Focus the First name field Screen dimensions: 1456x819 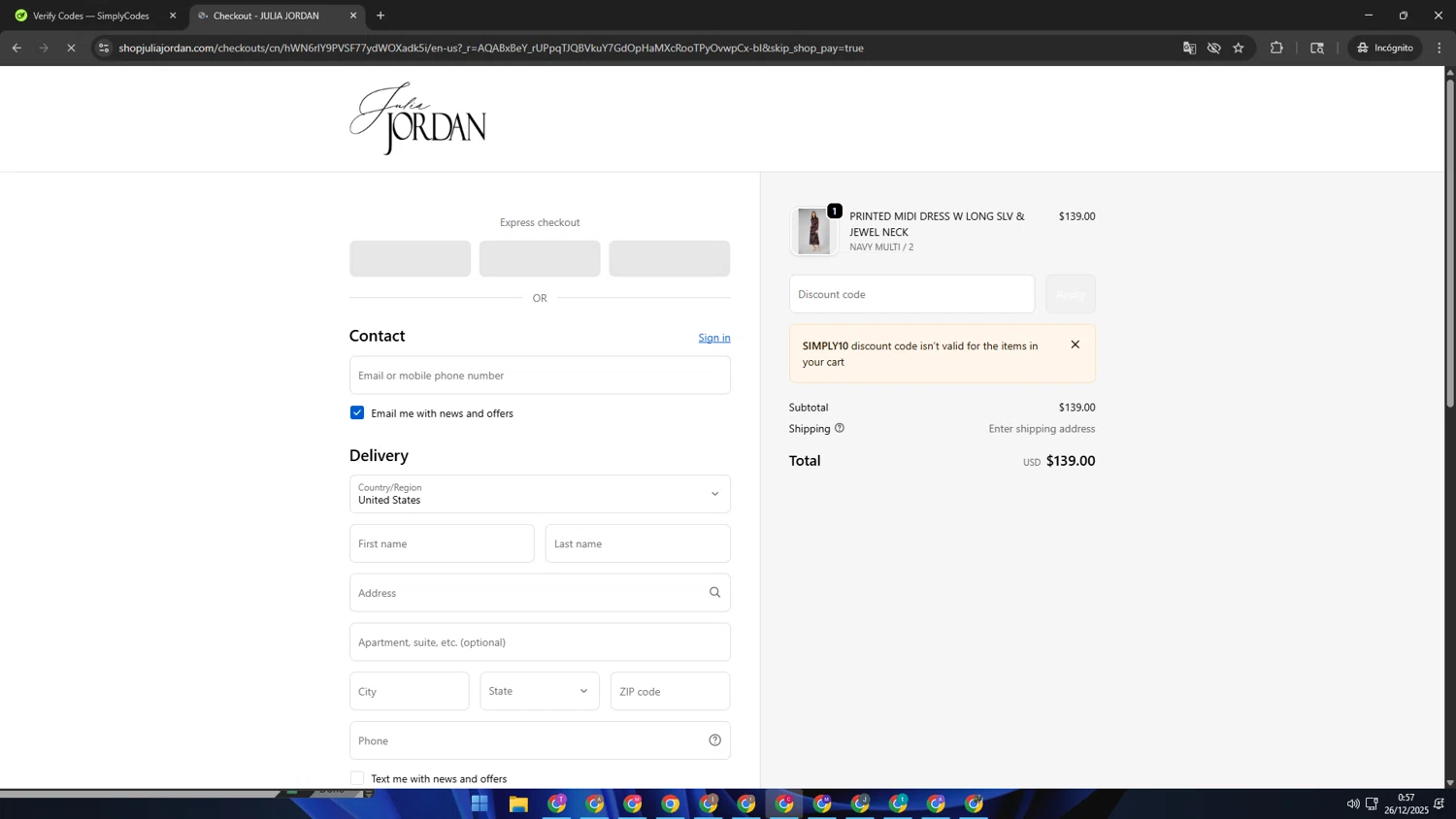click(x=442, y=543)
